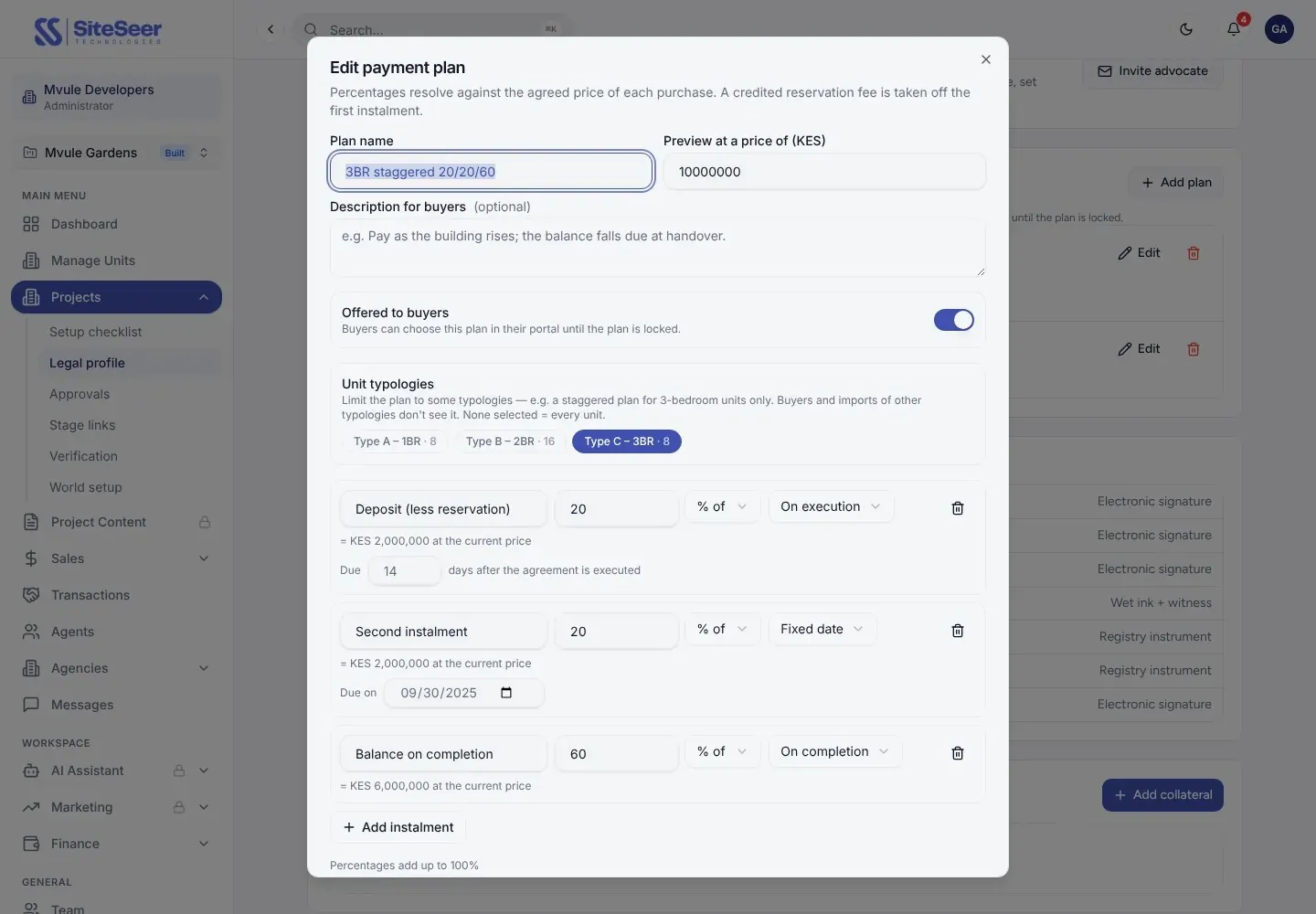The height and width of the screenshot is (914, 1316).
Task: Toggle the Offered to buyers switch
Action: click(x=954, y=320)
